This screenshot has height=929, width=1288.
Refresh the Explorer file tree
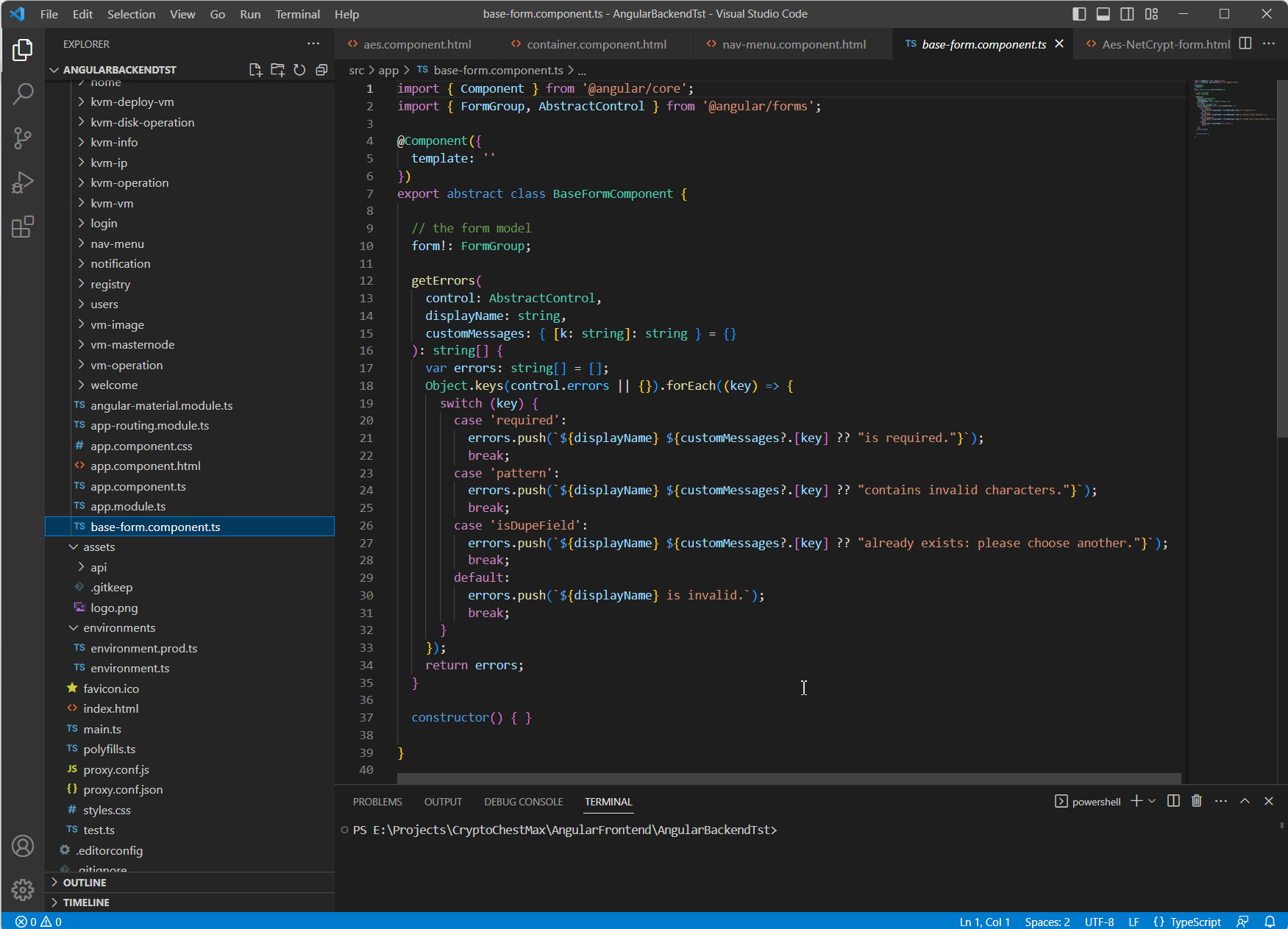[x=299, y=70]
